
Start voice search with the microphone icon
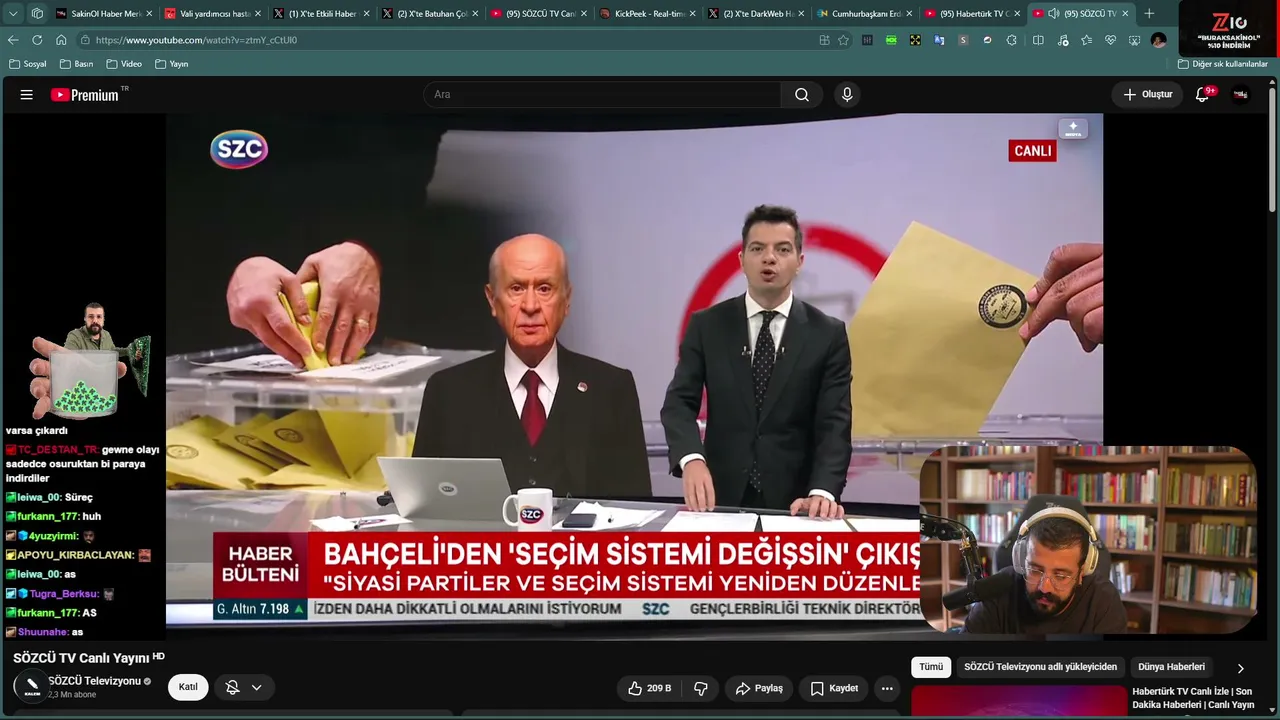click(x=847, y=94)
